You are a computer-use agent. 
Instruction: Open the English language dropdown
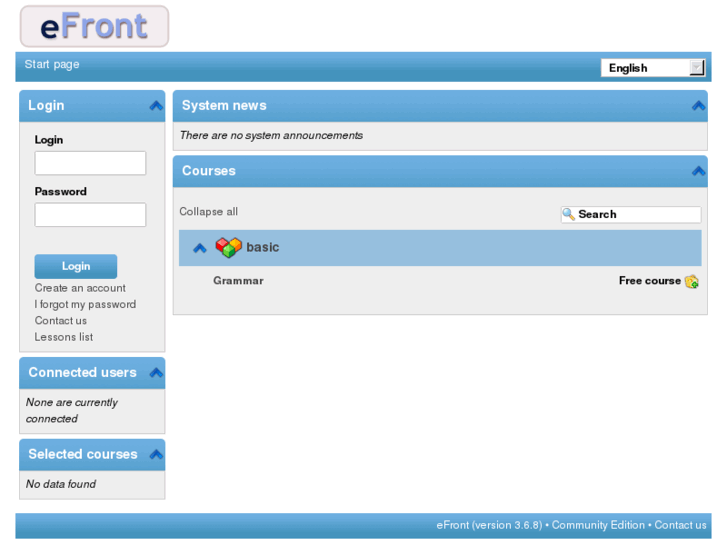pyautogui.click(x=653, y=68)
